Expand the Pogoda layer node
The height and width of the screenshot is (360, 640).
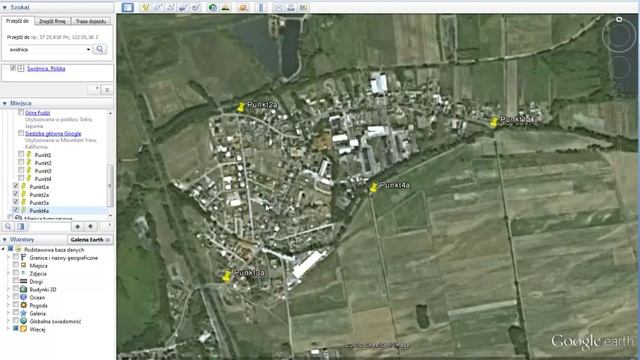tap(9, 305)
